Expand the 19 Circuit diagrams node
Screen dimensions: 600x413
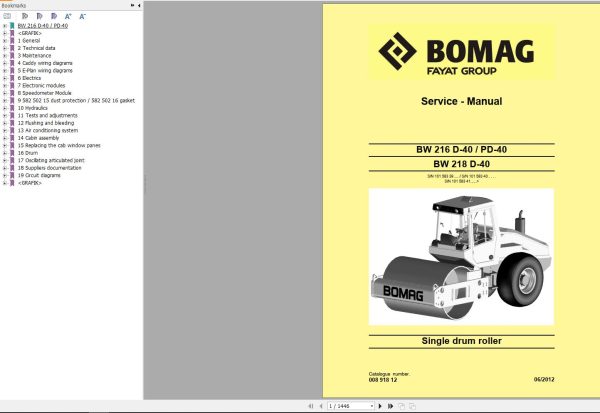click(5, 175)
